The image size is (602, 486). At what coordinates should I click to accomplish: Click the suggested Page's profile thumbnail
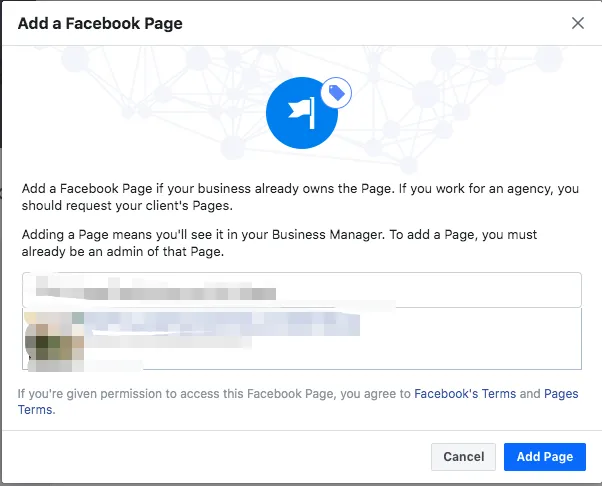point(54,341)
